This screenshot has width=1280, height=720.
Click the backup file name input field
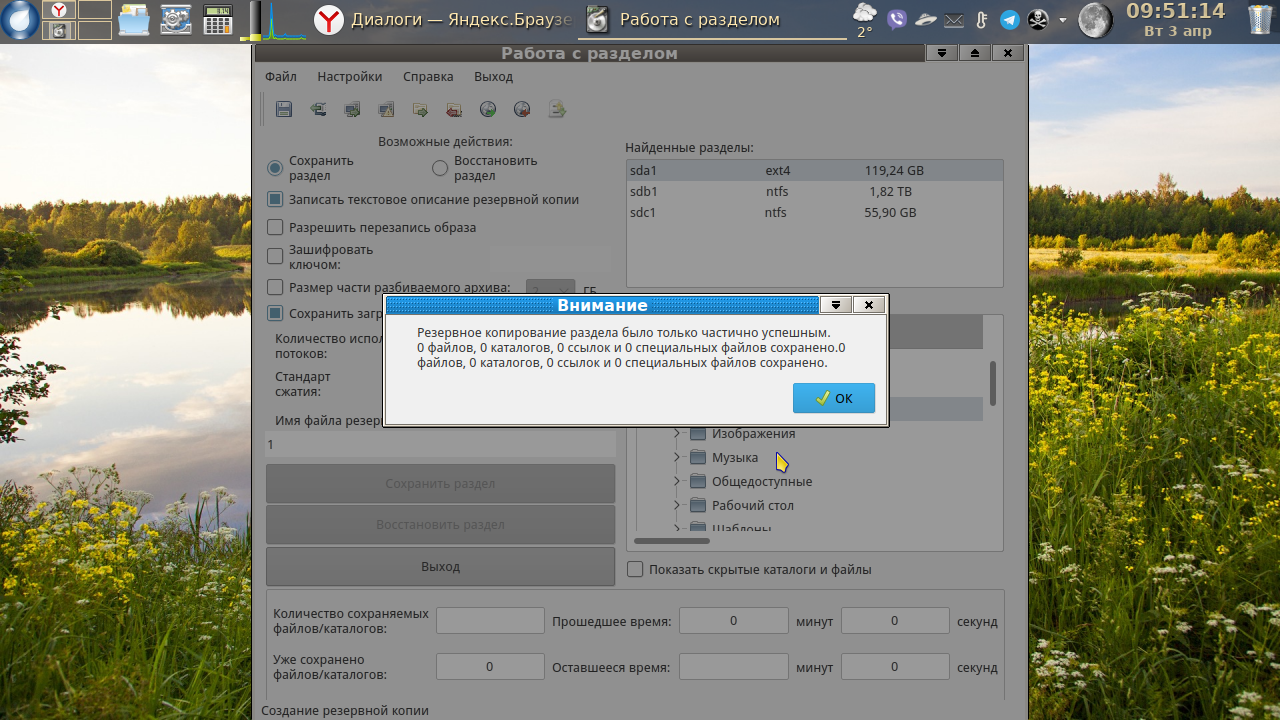click(x=440, y=444)
